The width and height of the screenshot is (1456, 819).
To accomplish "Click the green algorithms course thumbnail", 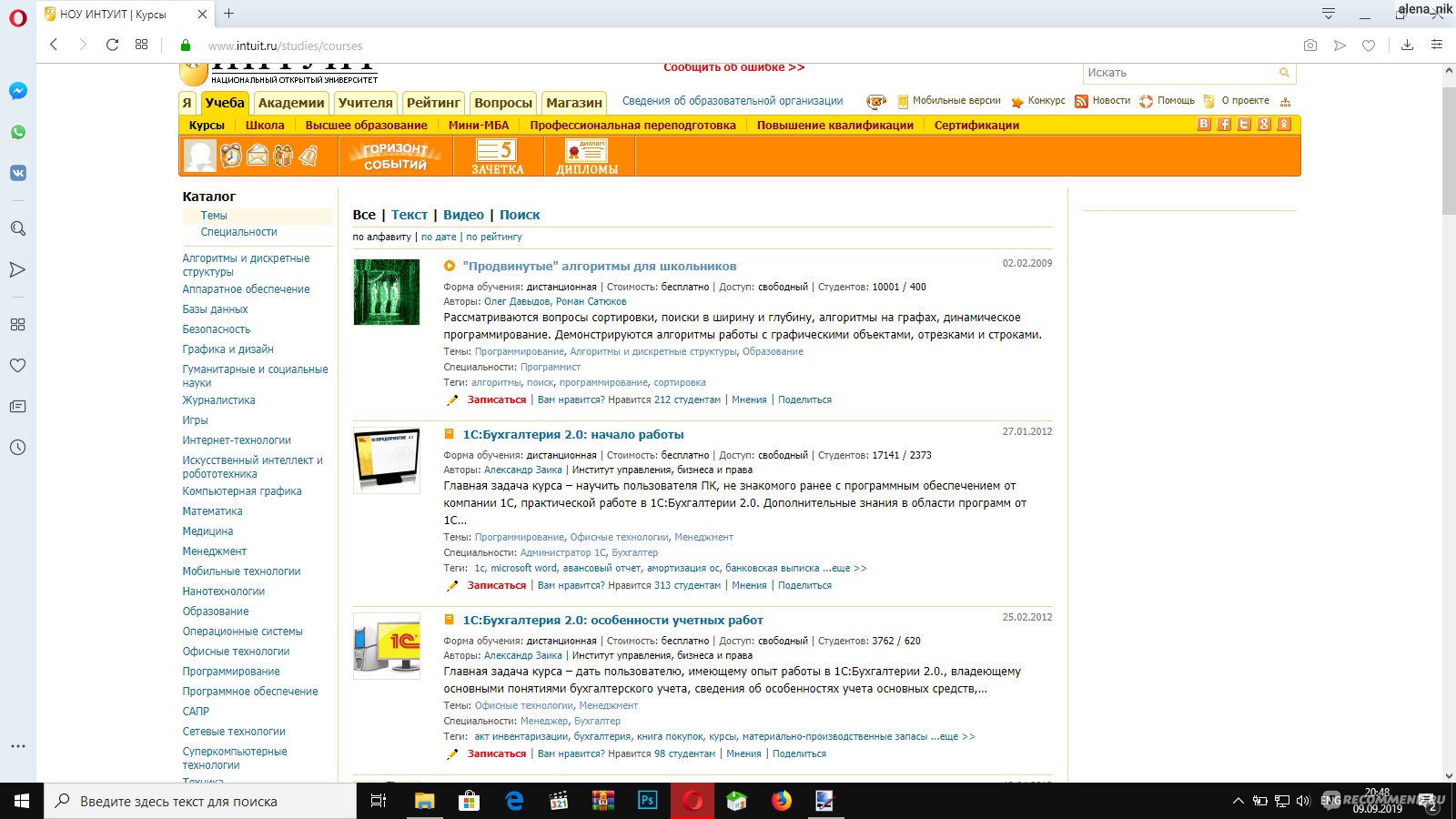I will (387, 292).
